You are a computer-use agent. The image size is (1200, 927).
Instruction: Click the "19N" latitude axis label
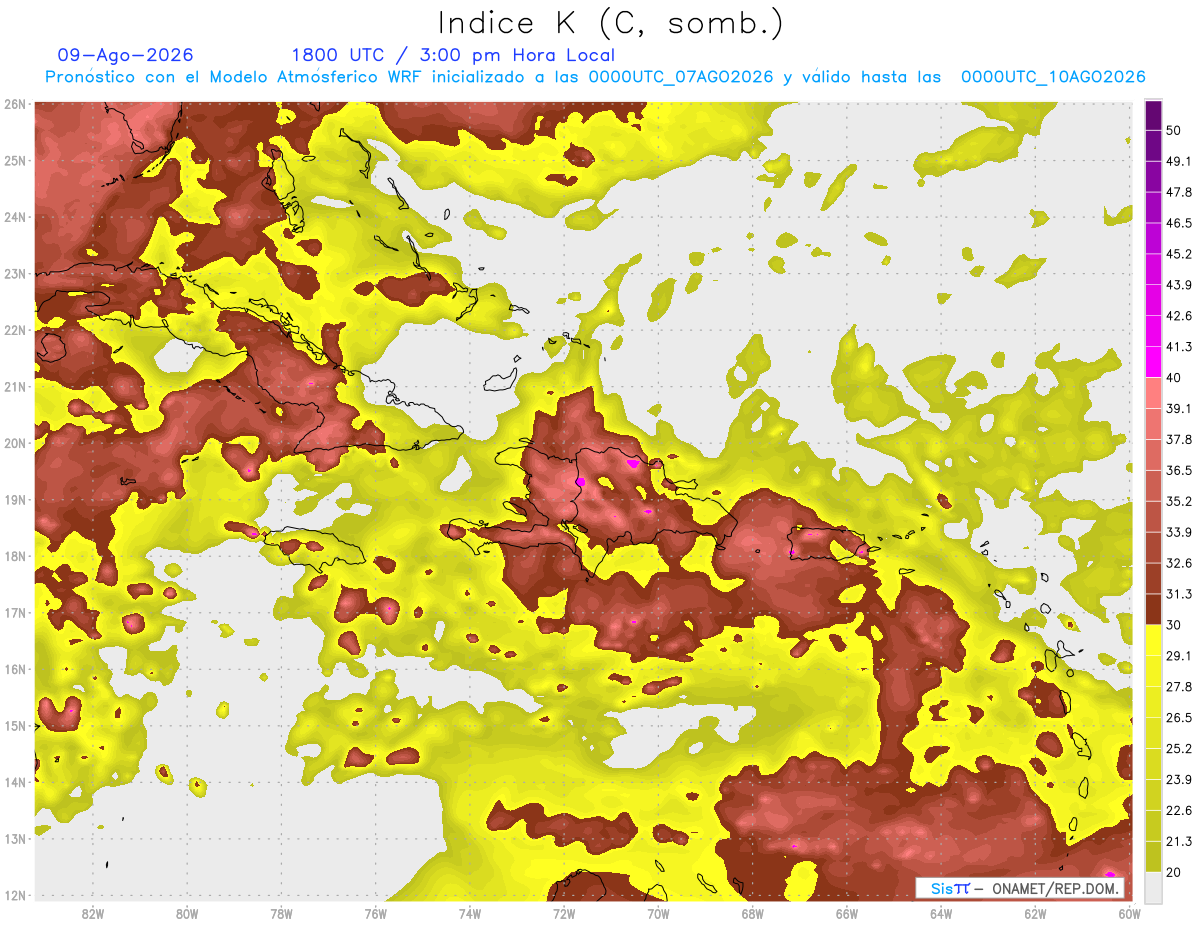click(15, 500)
